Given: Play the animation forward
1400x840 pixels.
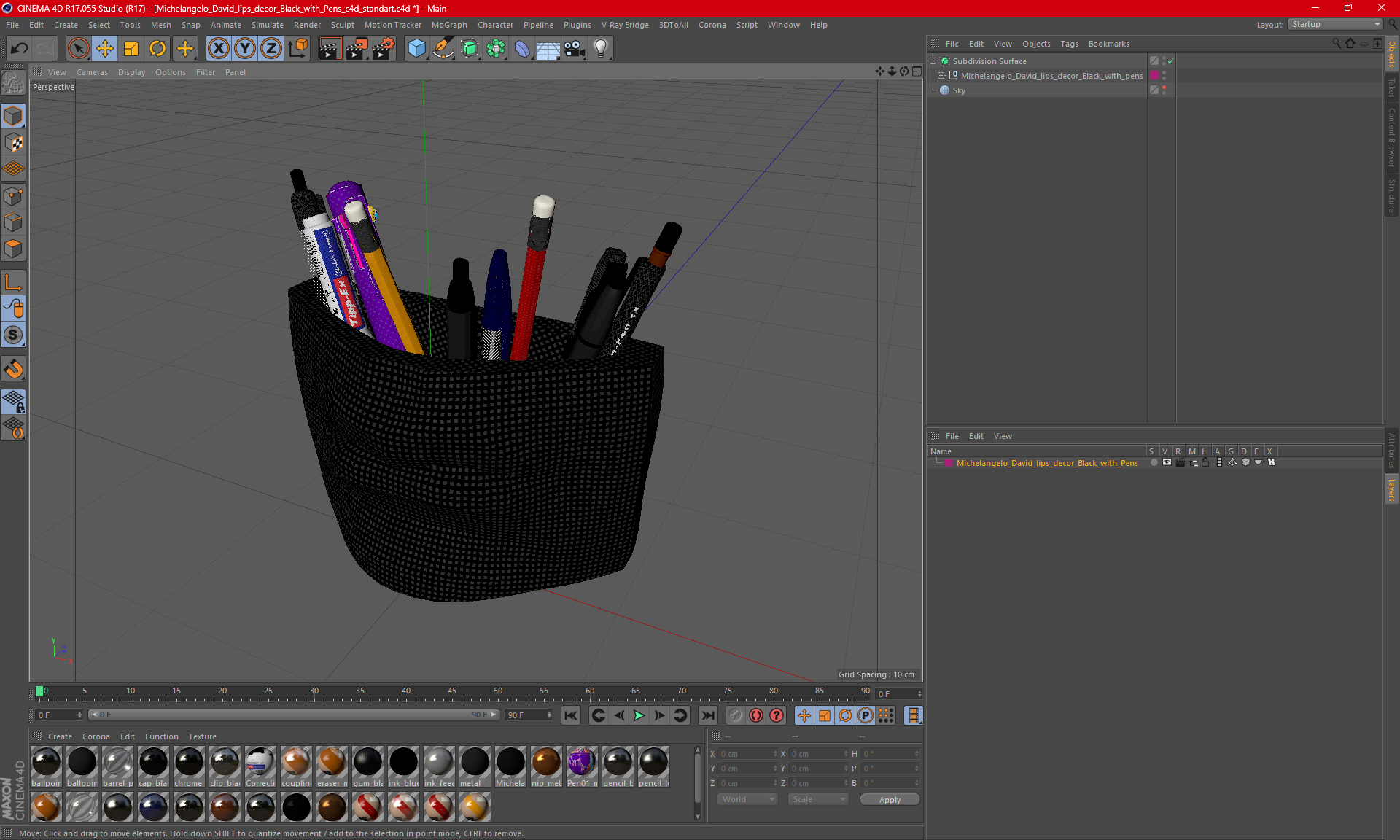Looking at the screenshot, I should coord(639,715).
